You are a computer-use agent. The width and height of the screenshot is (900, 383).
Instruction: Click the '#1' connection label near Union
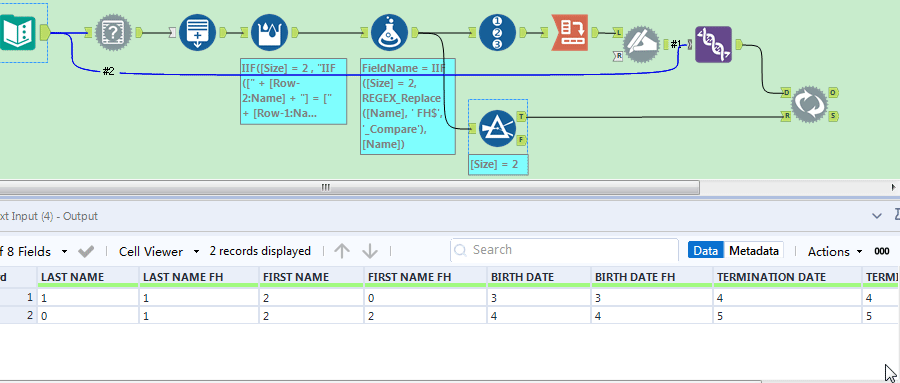676,44
